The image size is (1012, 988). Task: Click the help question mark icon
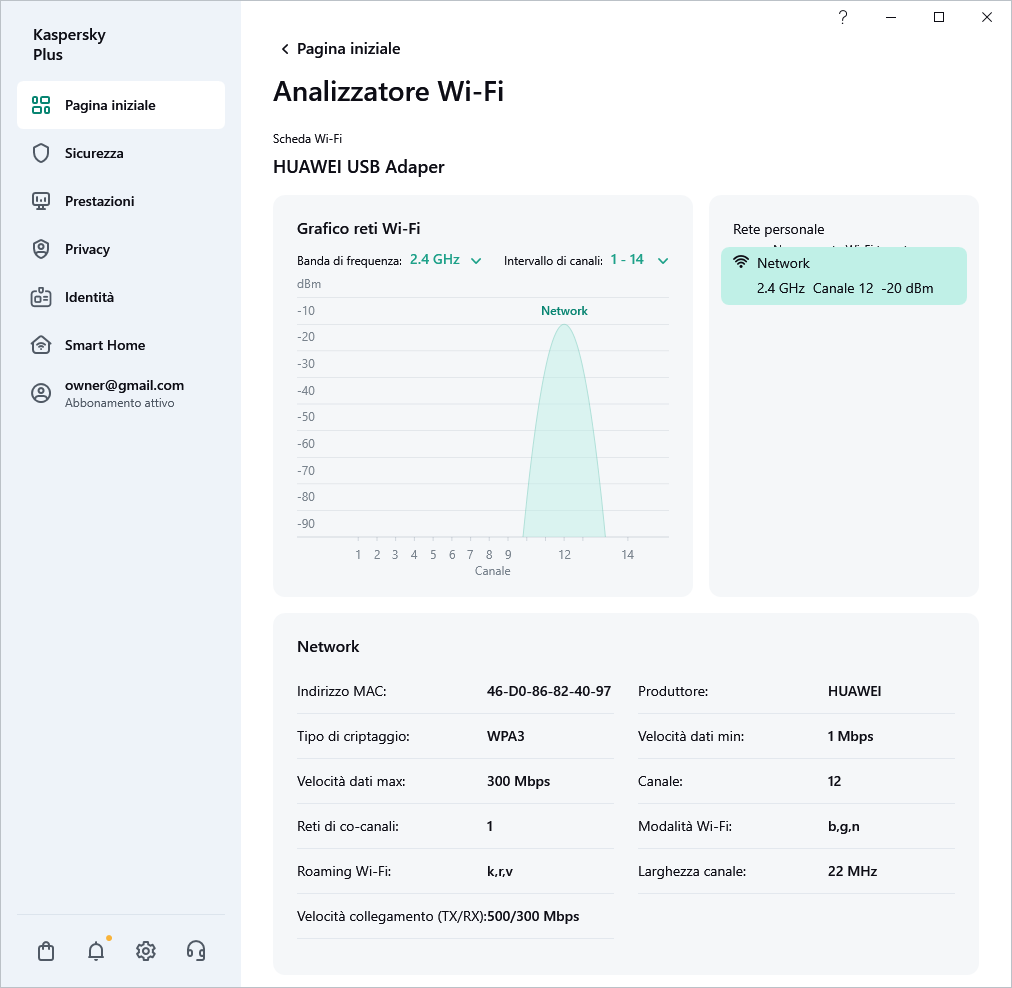click(843, 17)
